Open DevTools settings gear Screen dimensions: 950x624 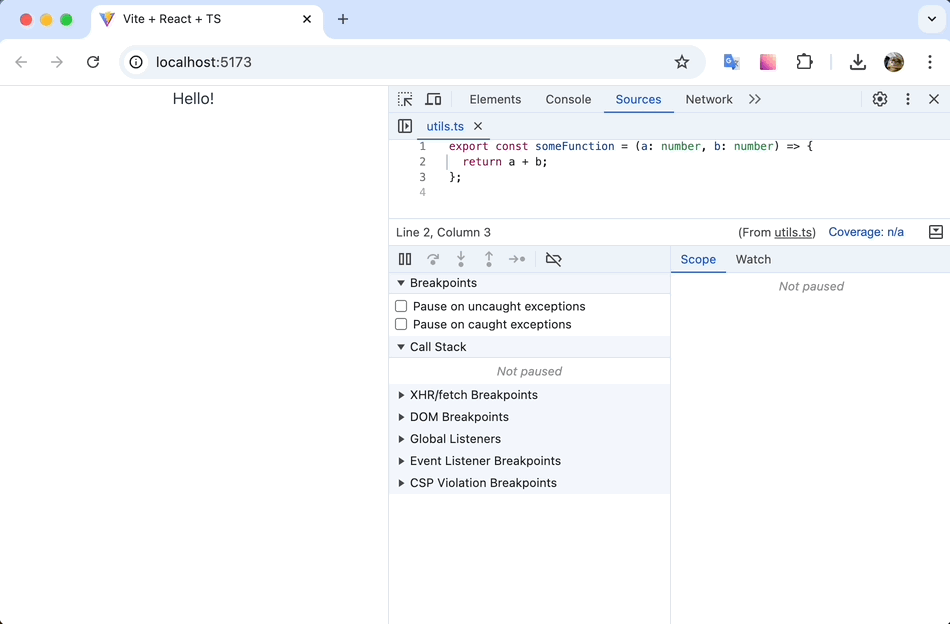click(880, 99)
